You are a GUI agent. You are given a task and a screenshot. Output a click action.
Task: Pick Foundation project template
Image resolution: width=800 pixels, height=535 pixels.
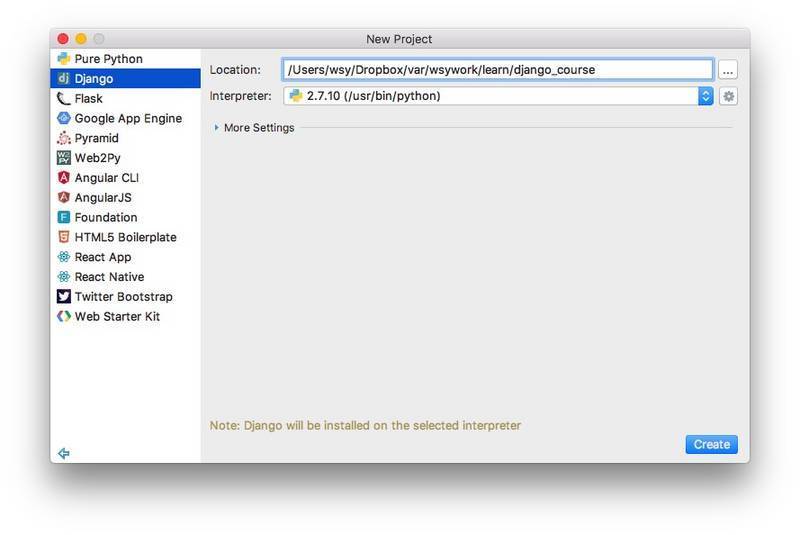click(126, 217)
